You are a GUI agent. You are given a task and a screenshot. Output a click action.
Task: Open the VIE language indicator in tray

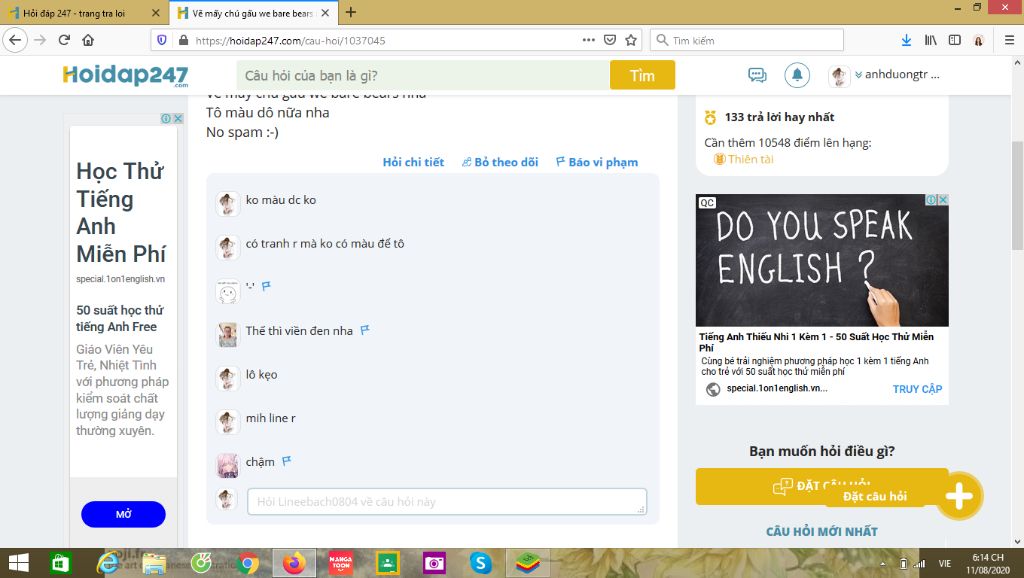tap(944, 564)
